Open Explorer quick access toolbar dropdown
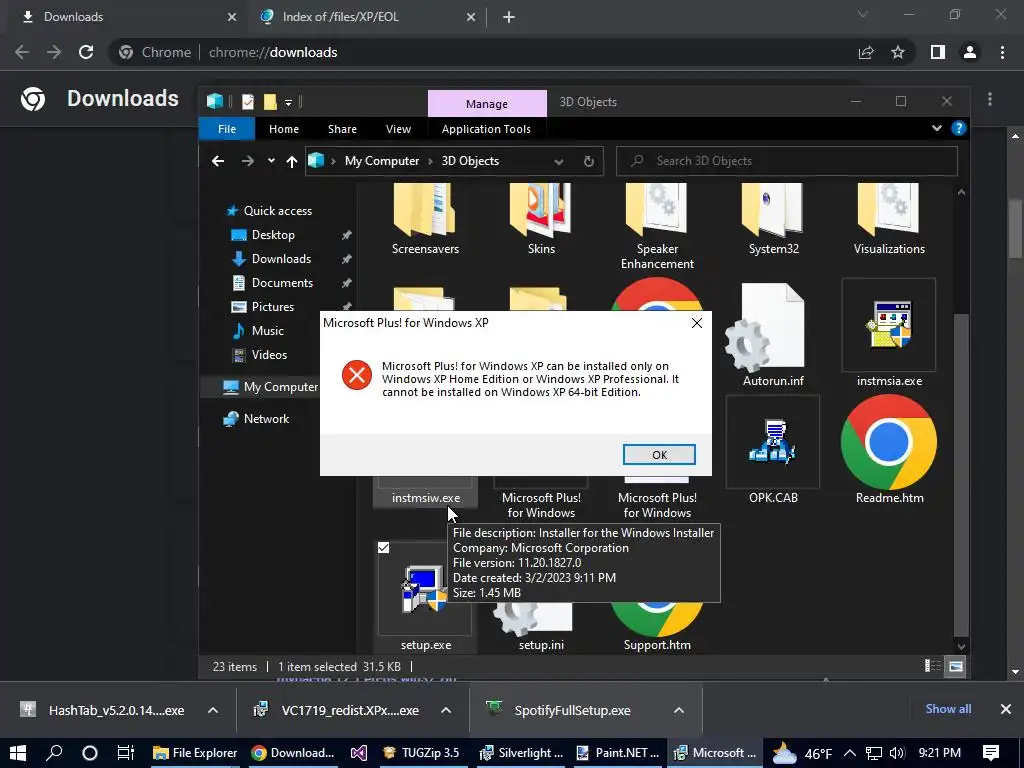 [x=288, y=103]
